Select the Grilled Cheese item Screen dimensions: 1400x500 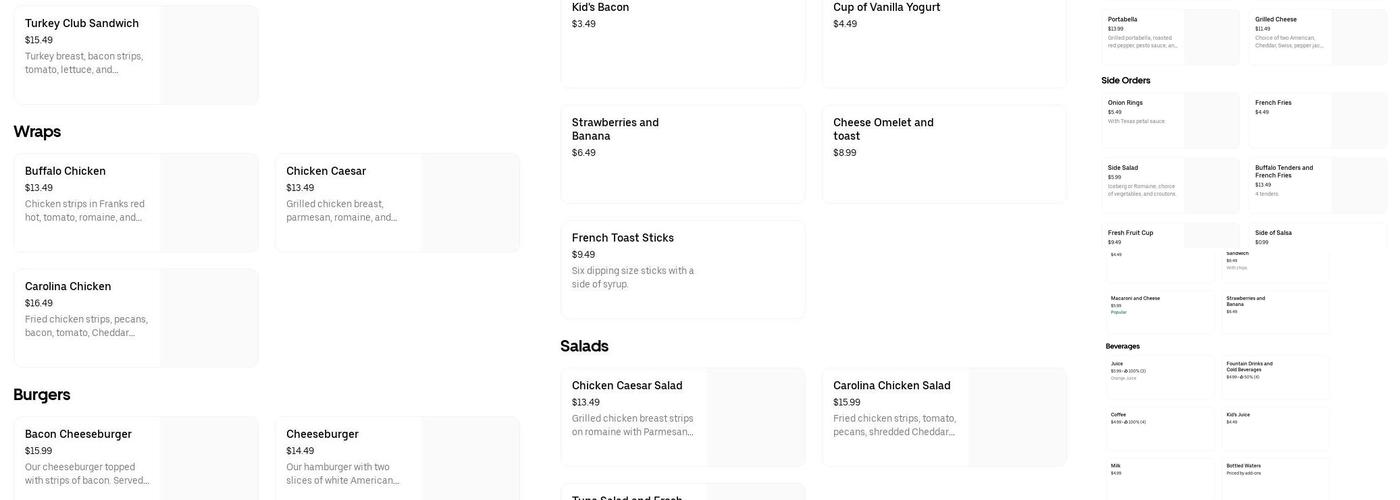1292,37
